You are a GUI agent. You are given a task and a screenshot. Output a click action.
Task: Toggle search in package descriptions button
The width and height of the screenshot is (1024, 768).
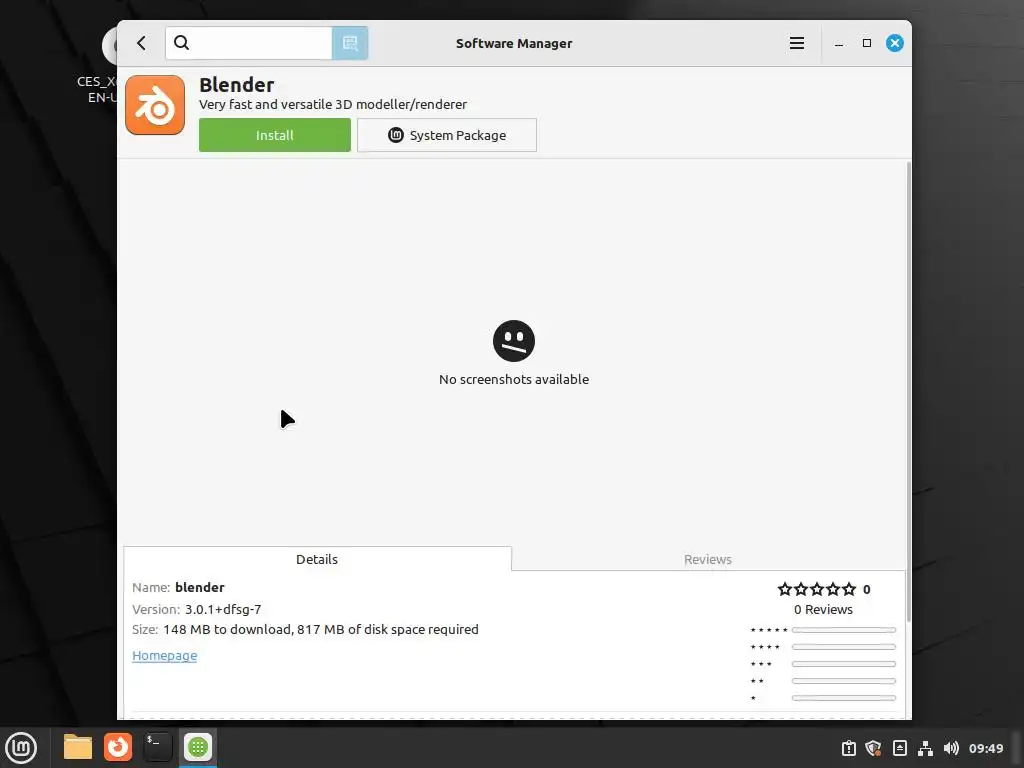click(350, 43)
